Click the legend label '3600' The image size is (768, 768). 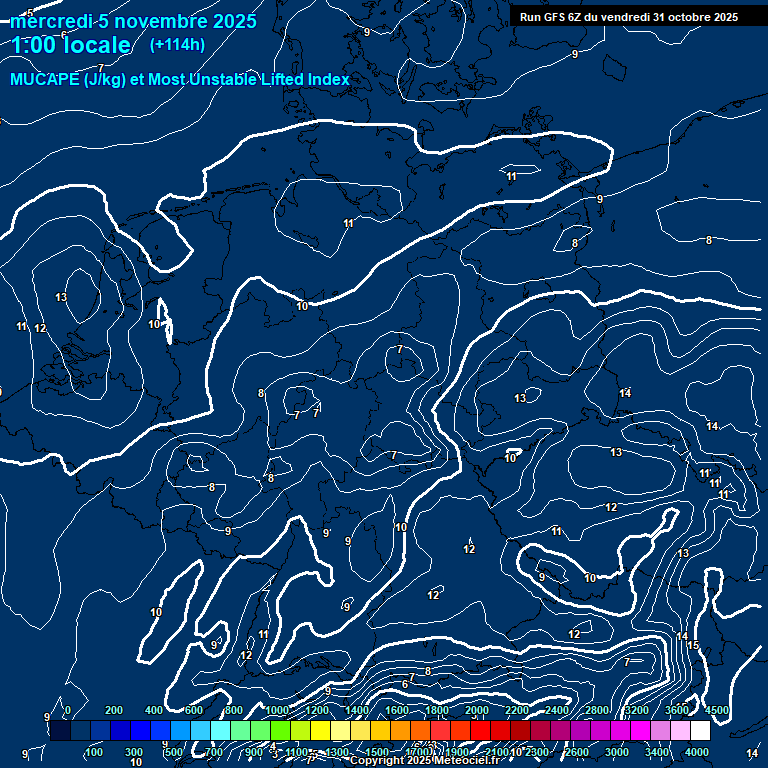pyautogui.click(x=677, y=710)
